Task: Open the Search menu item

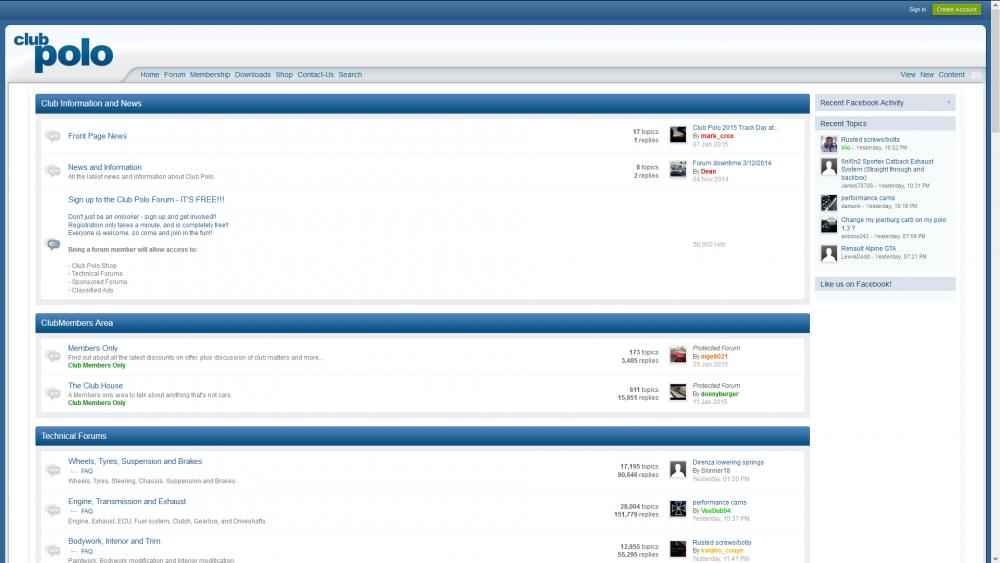Action: [x=349, y=75]
